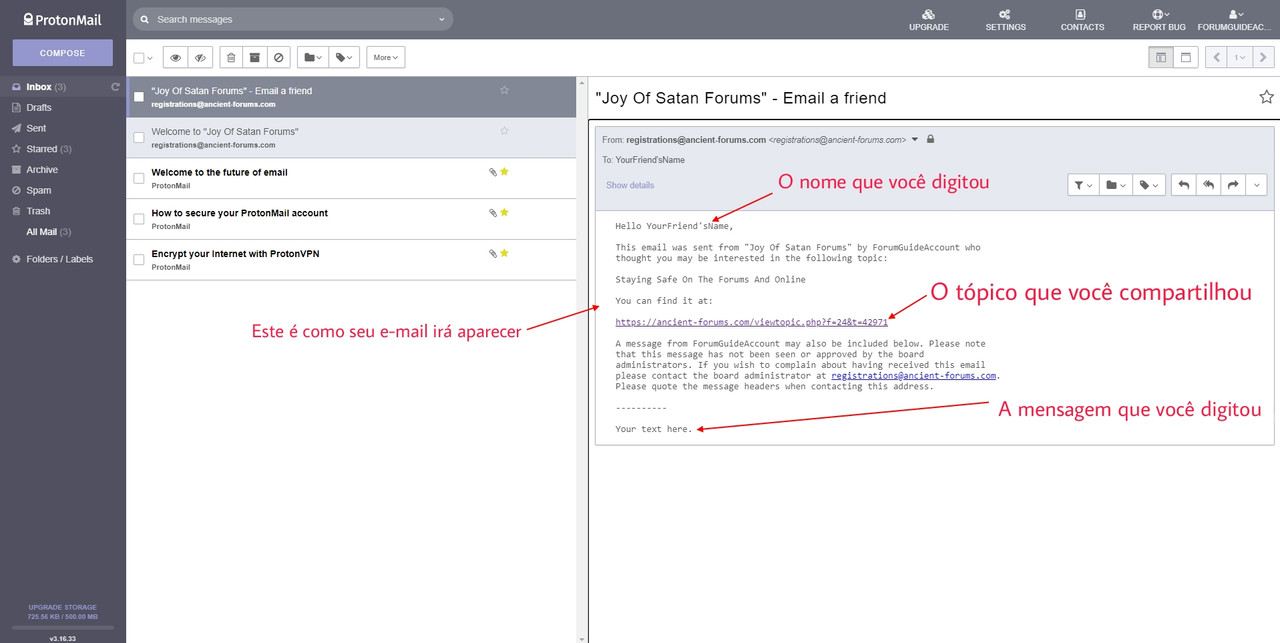Open move-to-folder dropdown in list toolbar
This screenshot has height=643, width=1280.
(312, 58)
